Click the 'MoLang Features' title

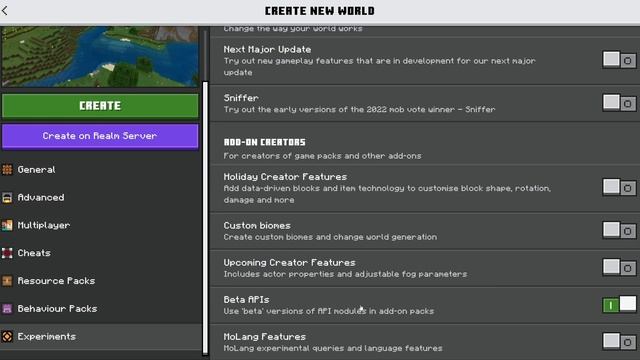click(264, 337)
